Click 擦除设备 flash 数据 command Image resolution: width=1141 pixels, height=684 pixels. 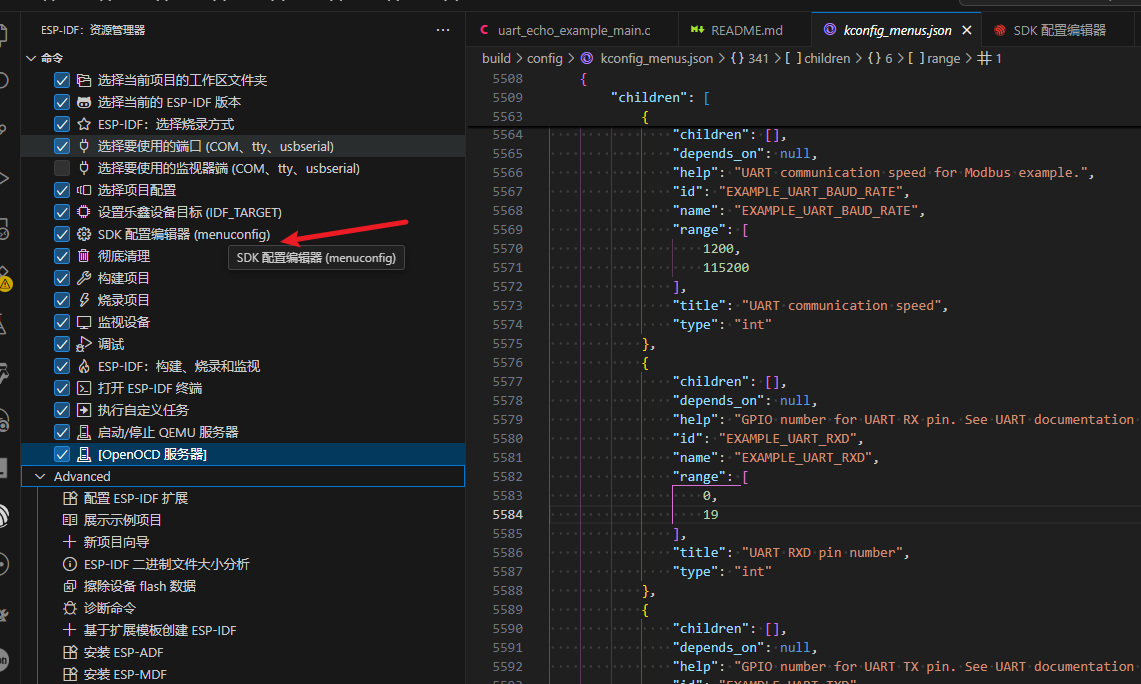point(139,586)
